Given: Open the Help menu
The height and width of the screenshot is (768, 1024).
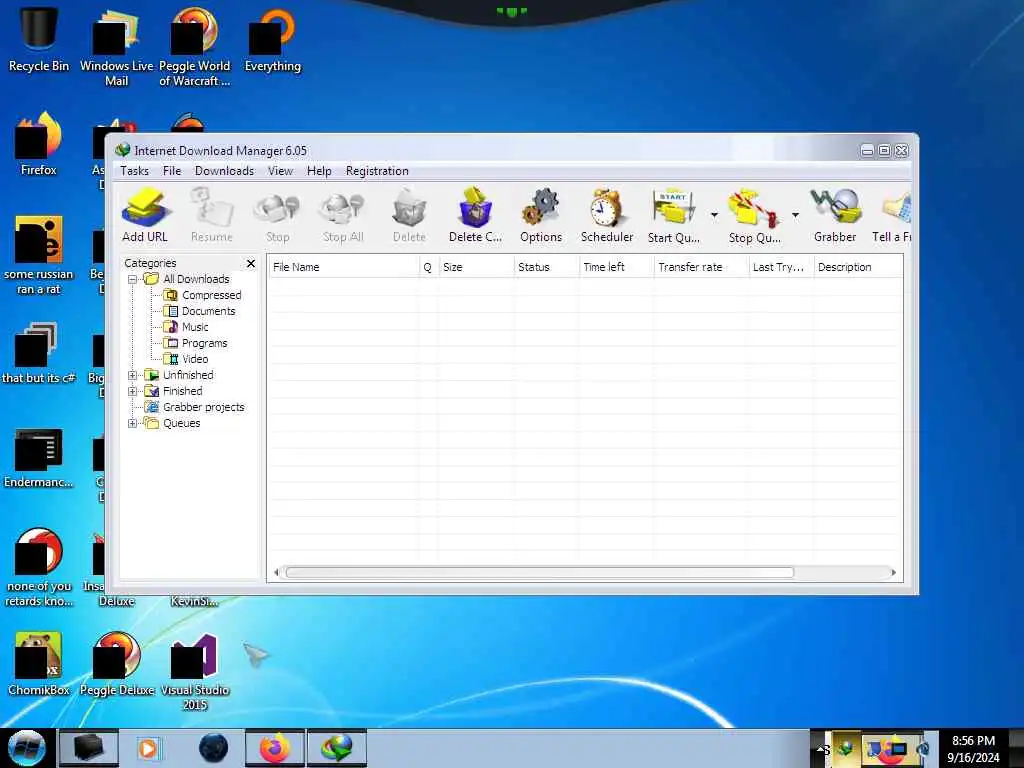Looking at the screenshot, I should click(x=319, y=171).
